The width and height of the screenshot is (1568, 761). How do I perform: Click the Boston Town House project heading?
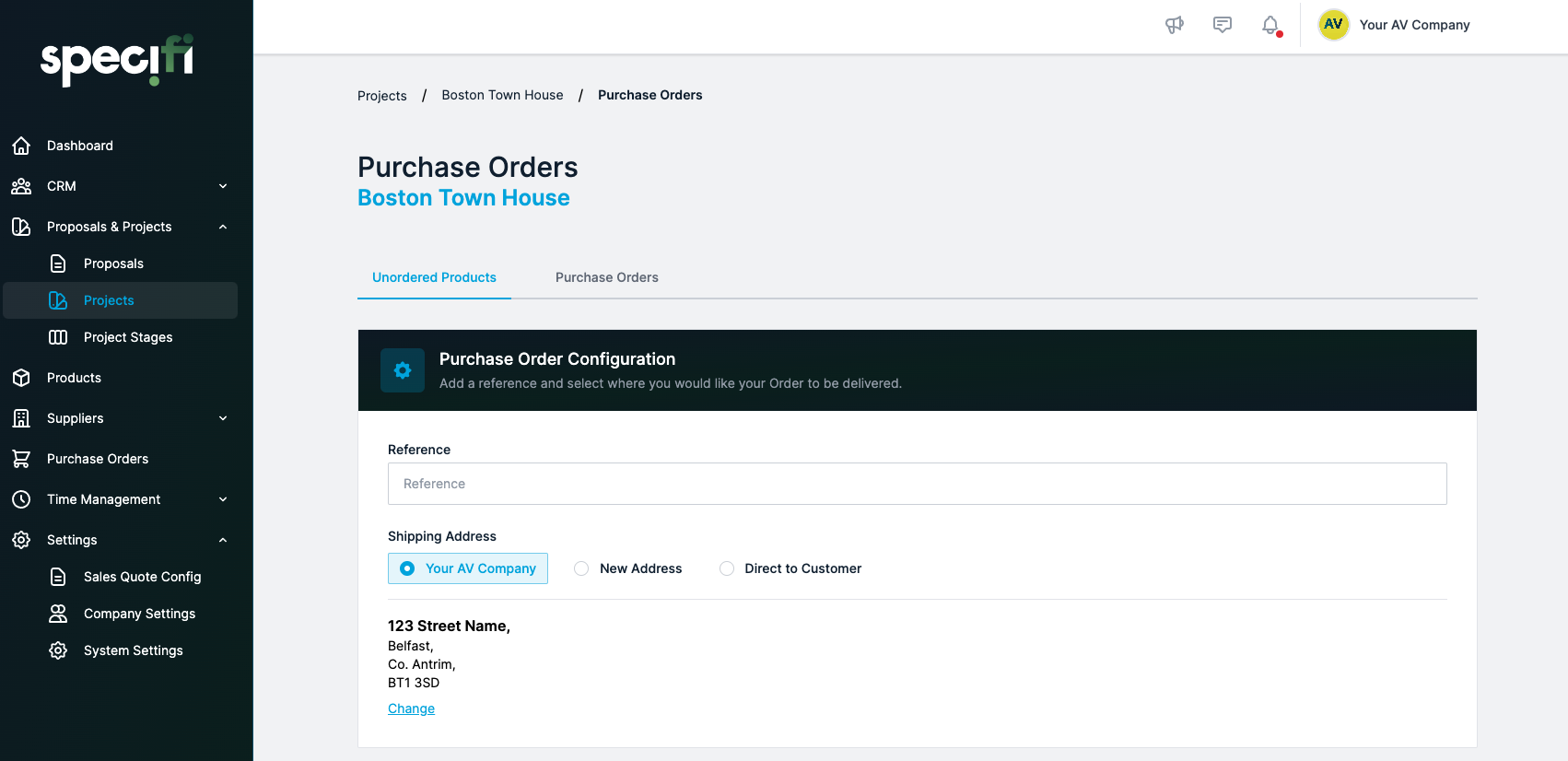pyautogui.click(x=463, y=198)
